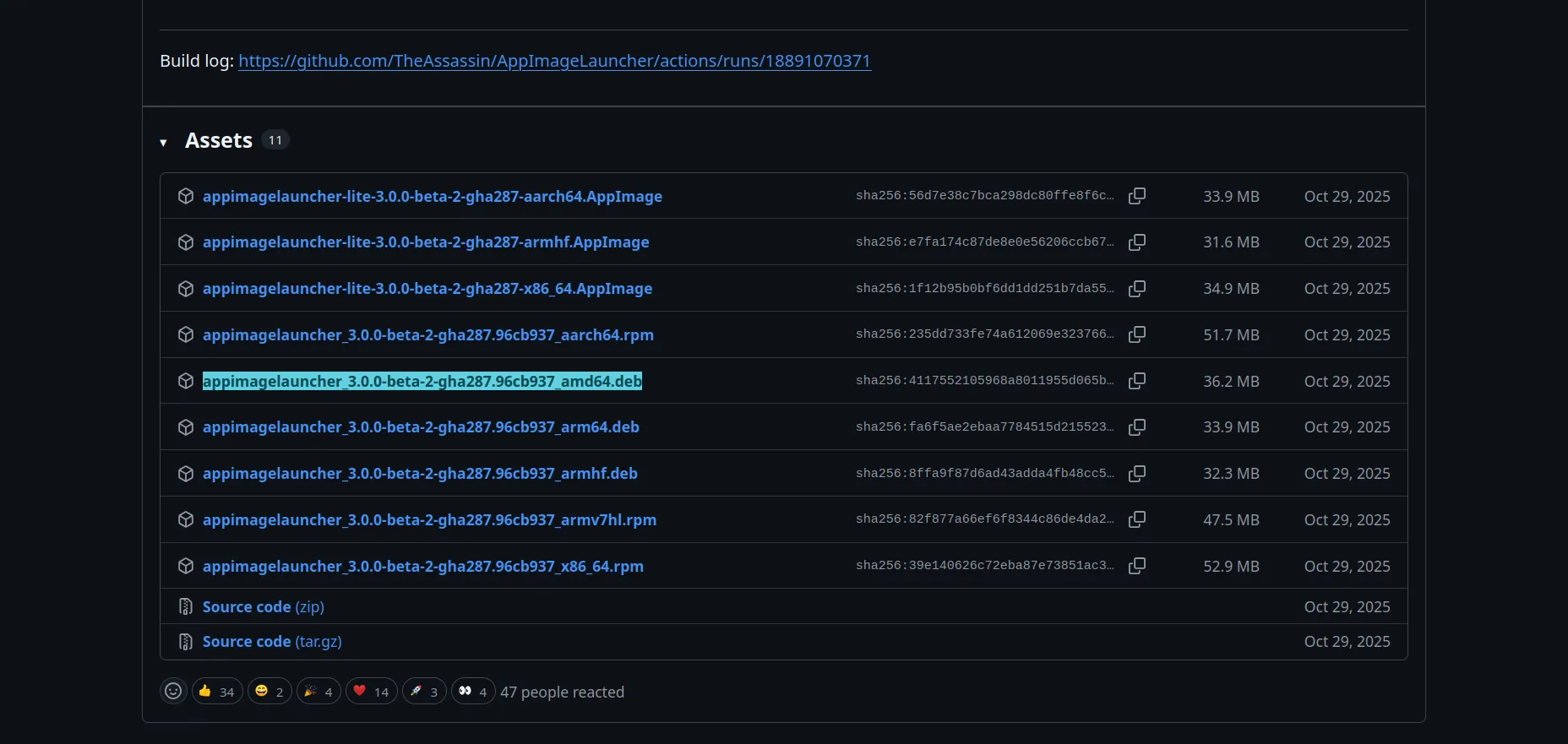Click the 52.9 MB file size
The width and height of the screenshot is (1568, 744).
coord(1231,567)
